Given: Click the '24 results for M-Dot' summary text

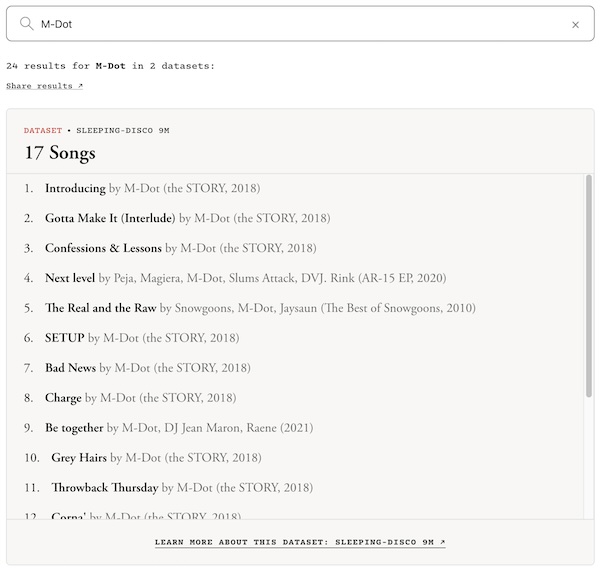Looking at the screenshot, I should pyautogui.click(x=110, y=66).
